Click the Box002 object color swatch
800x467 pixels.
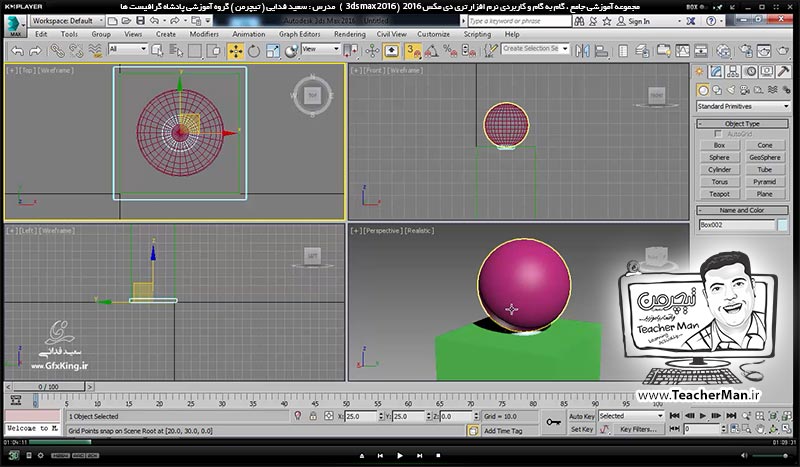click(783, 225)
